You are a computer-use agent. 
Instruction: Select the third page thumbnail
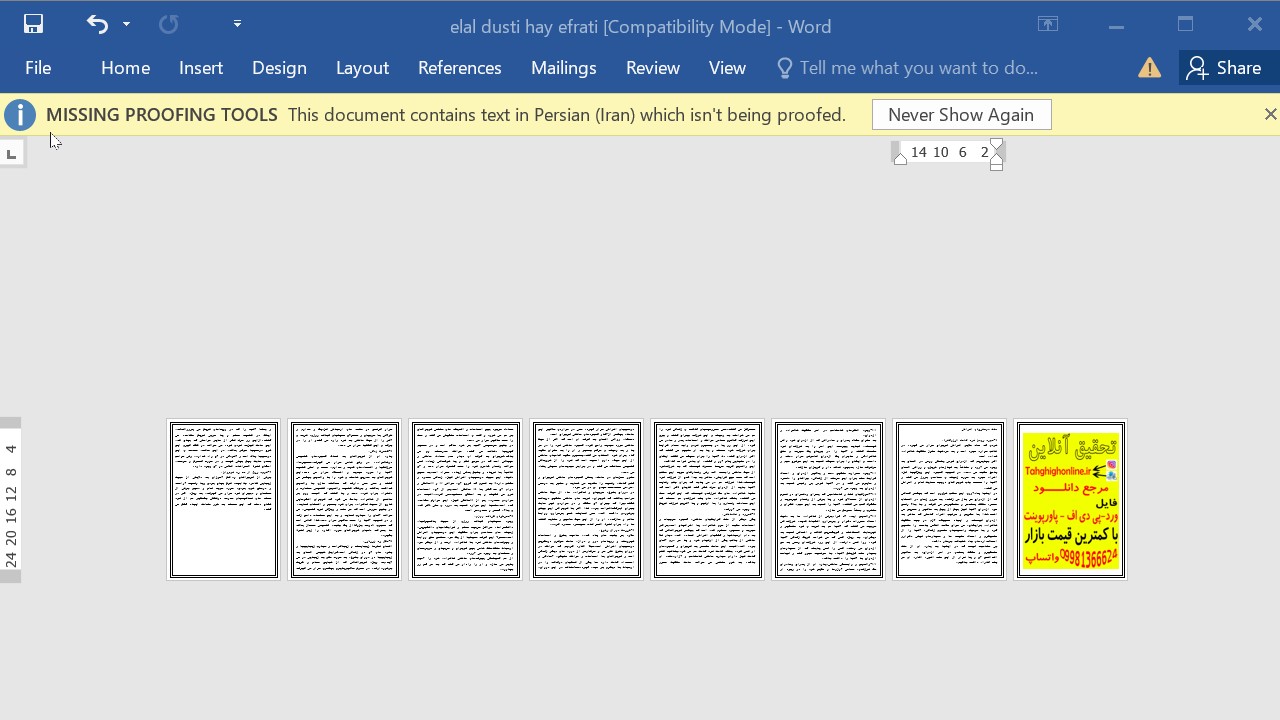[x=465, y=500]
